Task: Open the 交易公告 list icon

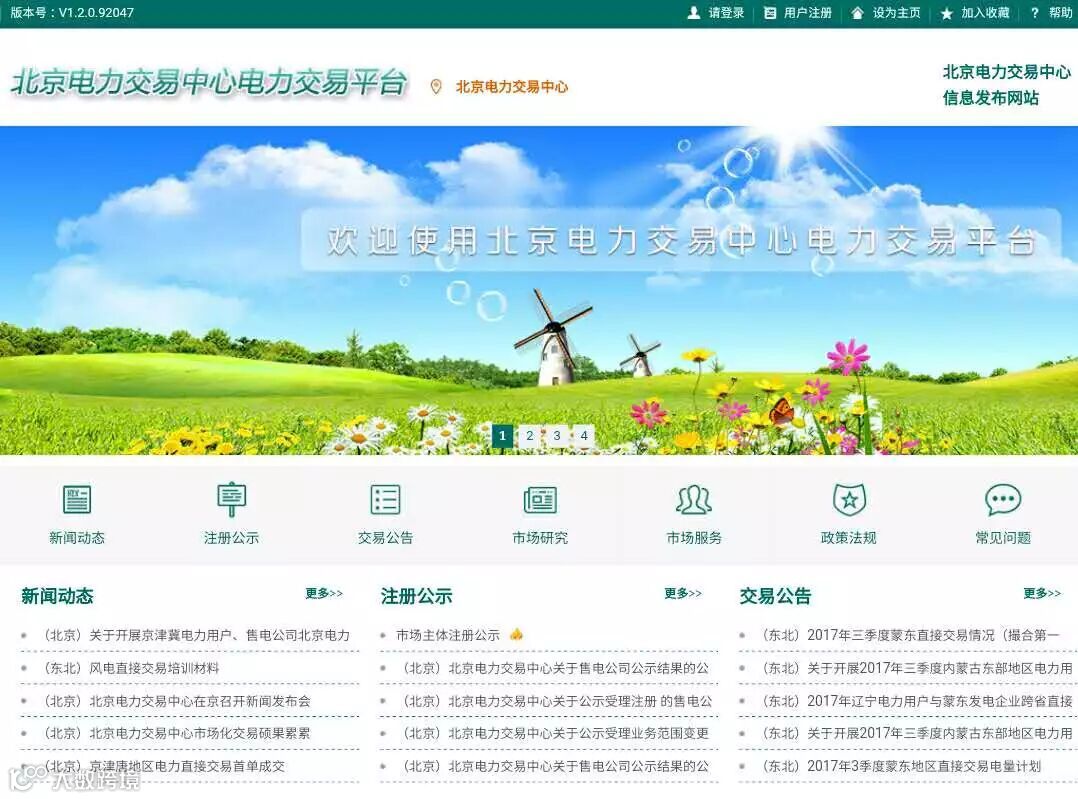Action: pos(385,499)
